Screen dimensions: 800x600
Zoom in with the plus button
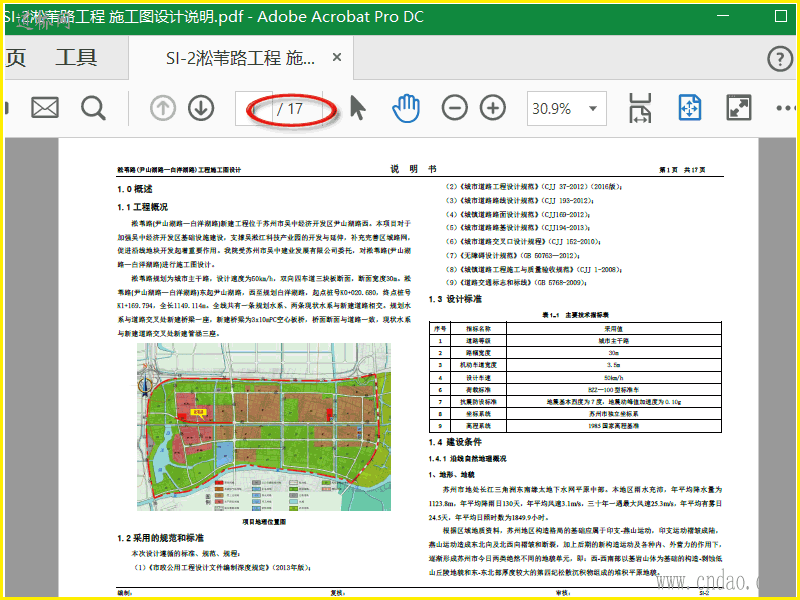[493, 108]
